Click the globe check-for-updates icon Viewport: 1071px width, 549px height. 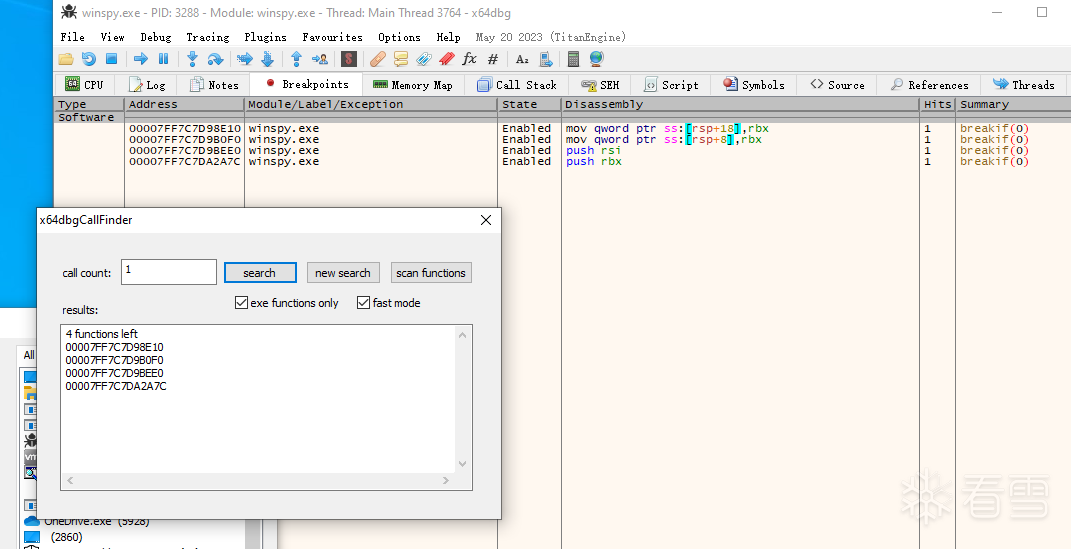coord(596,59)
